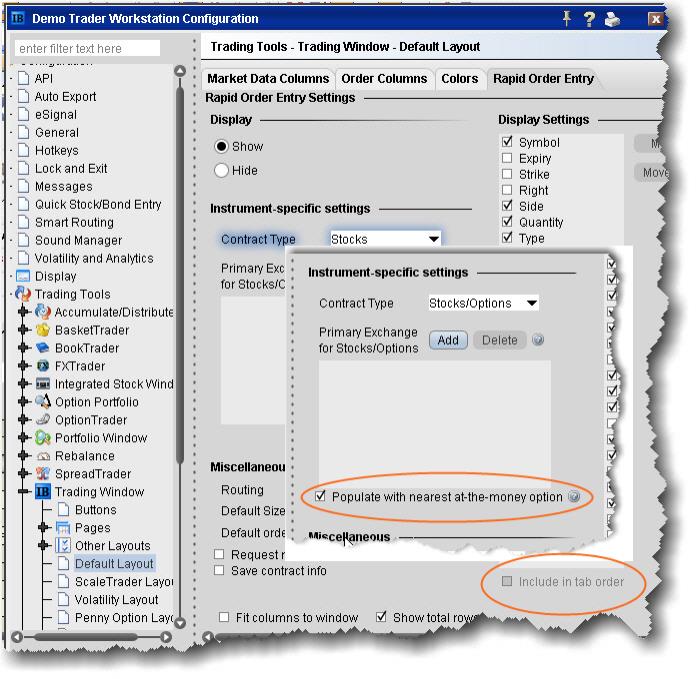Open the Colors tab
Screen dimensions: 696x679
pos(459,79)
